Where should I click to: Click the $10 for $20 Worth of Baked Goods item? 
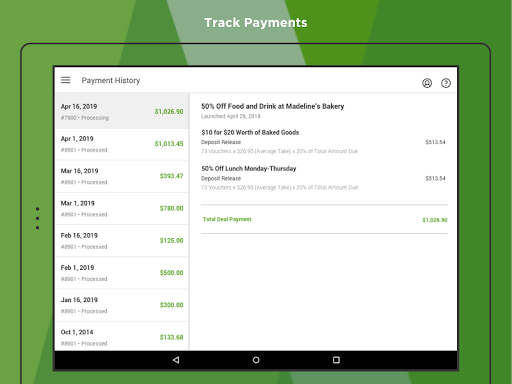(323, 142)
